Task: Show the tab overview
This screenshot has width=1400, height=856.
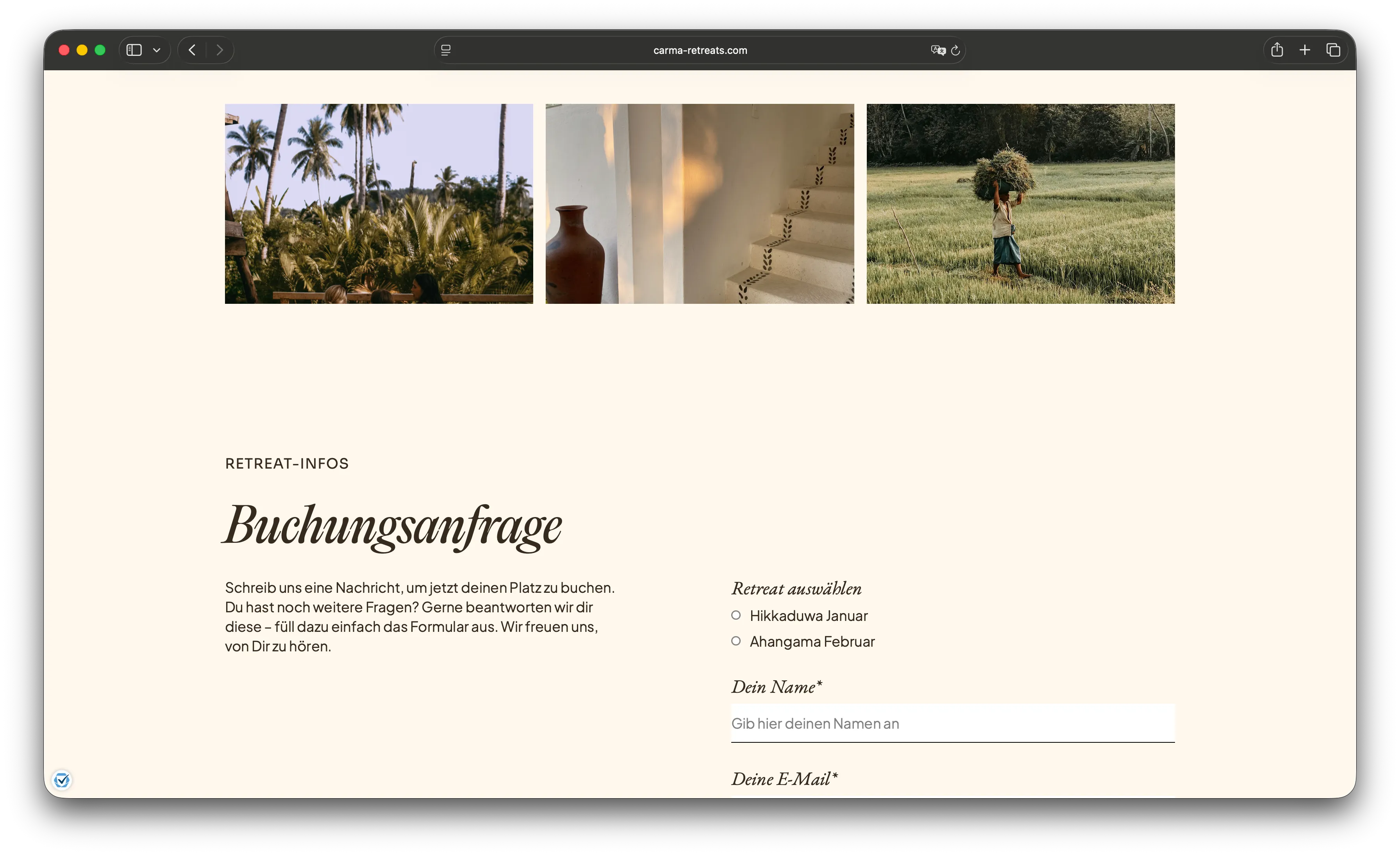Action: coord(1333,50)
